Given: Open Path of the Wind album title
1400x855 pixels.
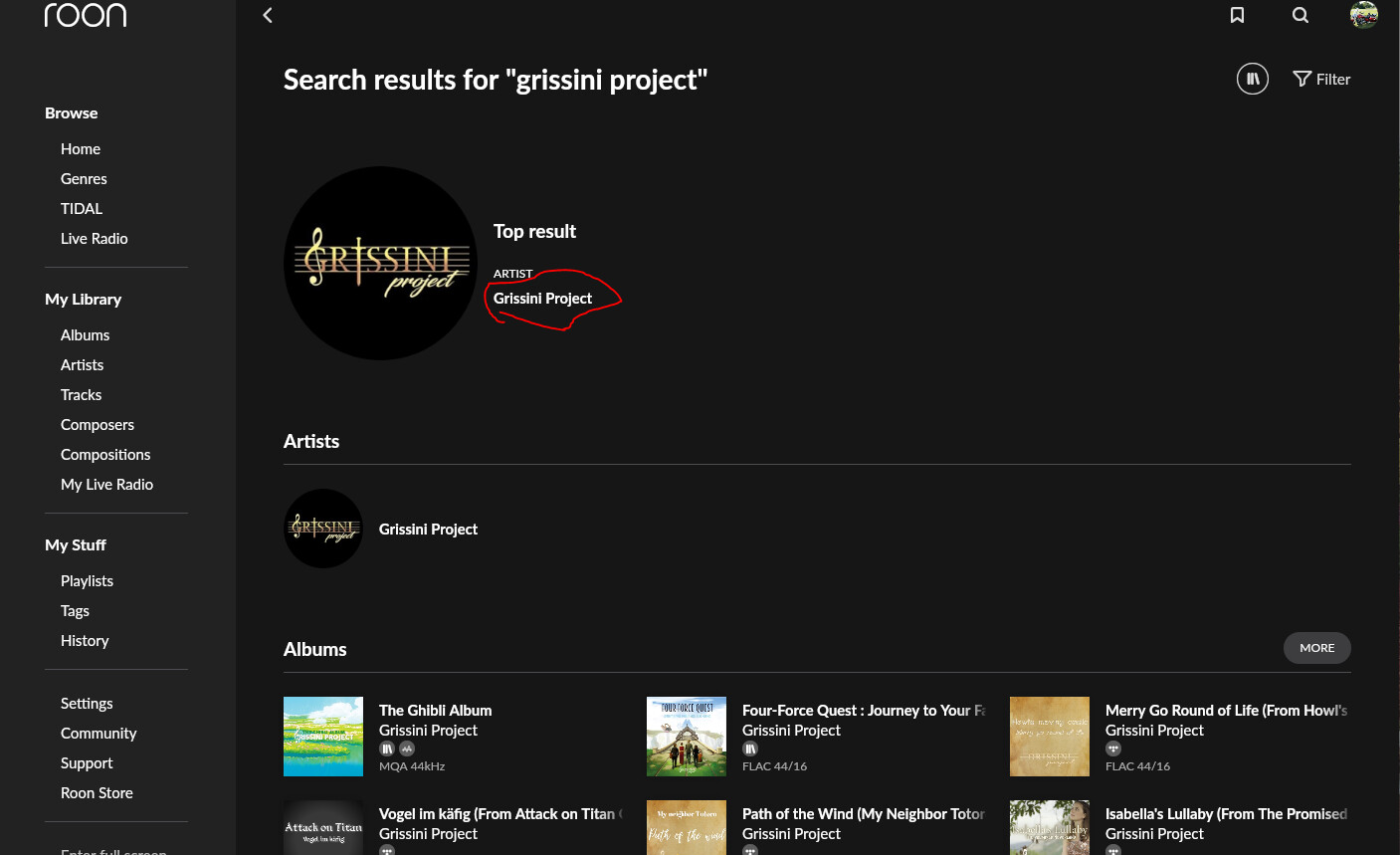Looking at the screenshot, I should click(864, 814).
